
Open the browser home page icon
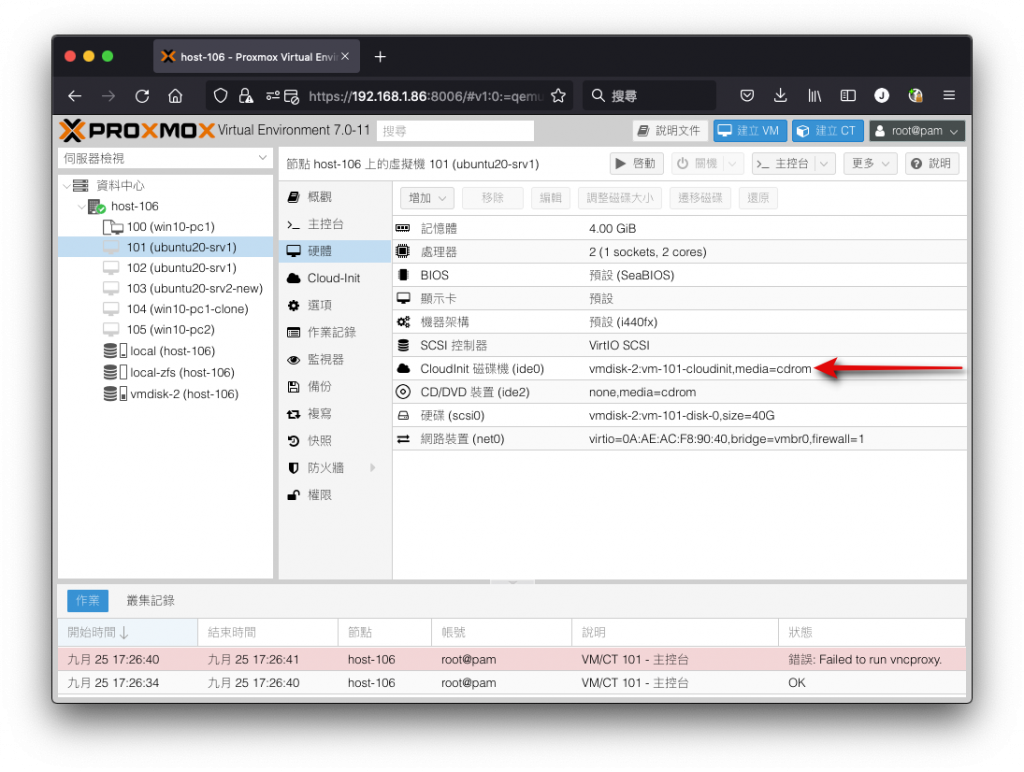[x=175, y=96]
